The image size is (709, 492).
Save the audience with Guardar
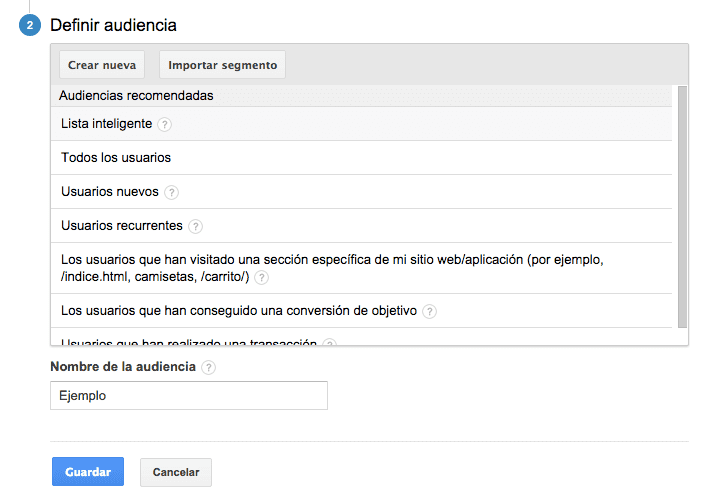87,472
